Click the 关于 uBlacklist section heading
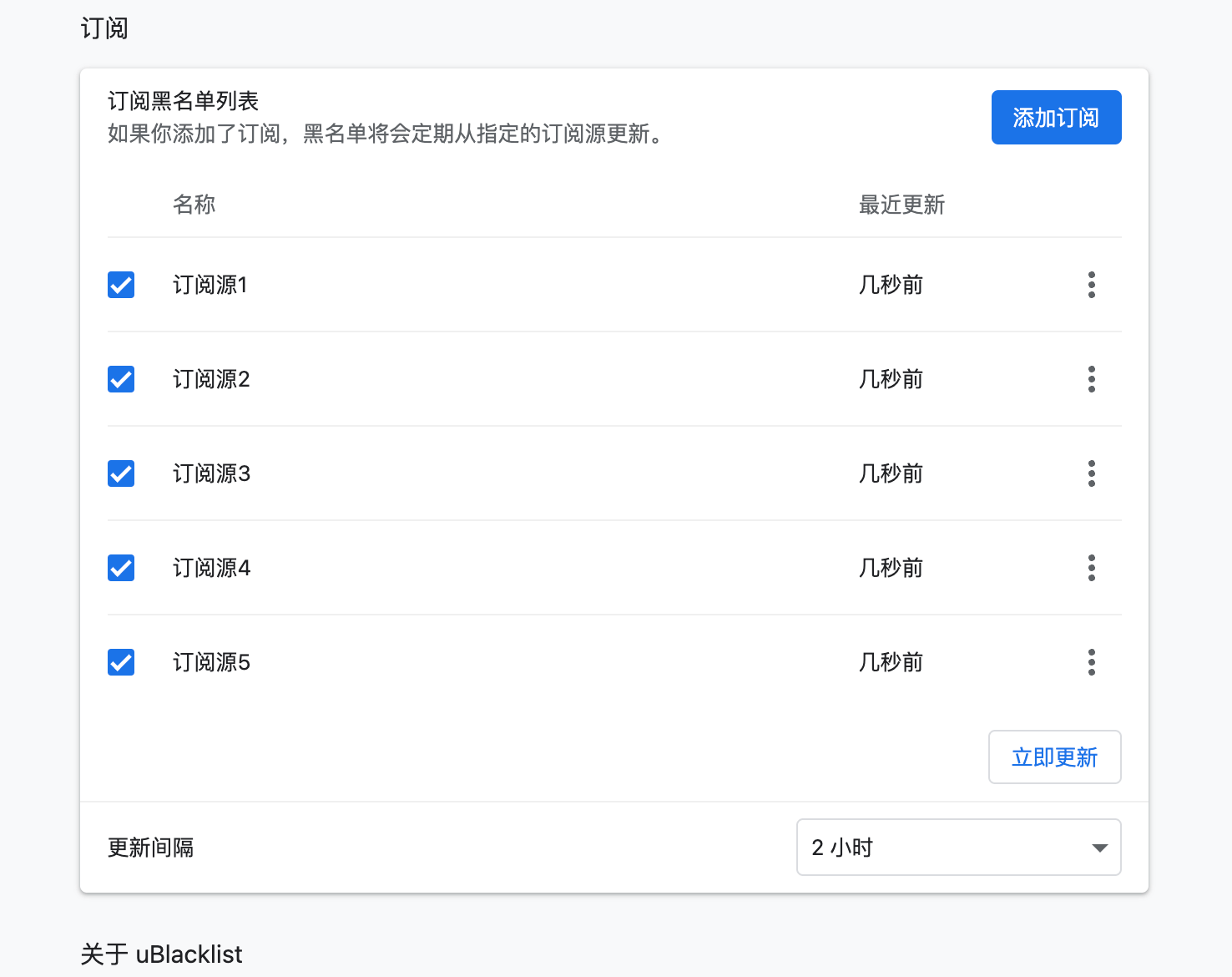The width and height of the screenshot is (1232, 977). click(x=161, y=954)
